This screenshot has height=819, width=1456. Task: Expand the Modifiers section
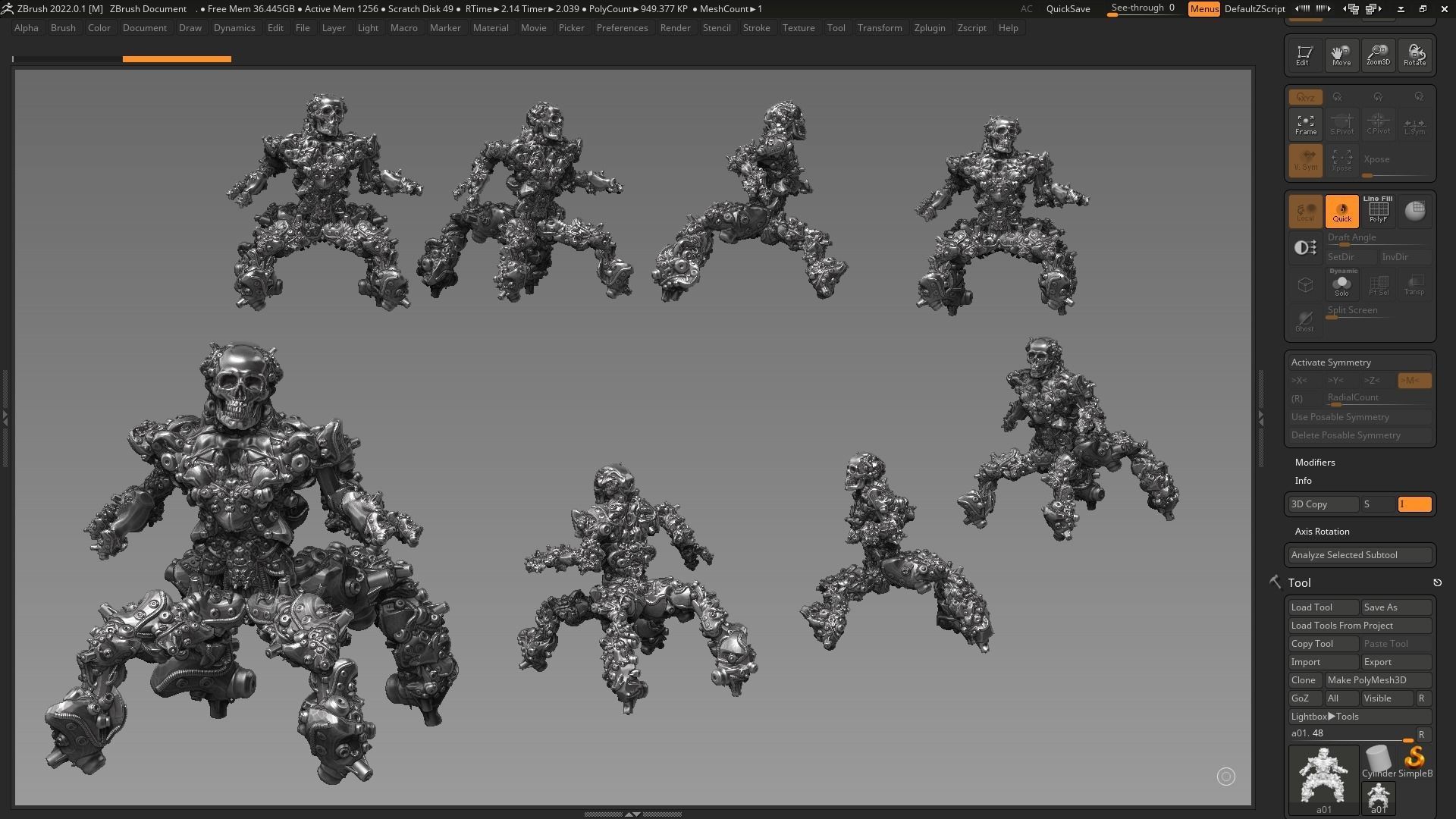pos(1314,463)
